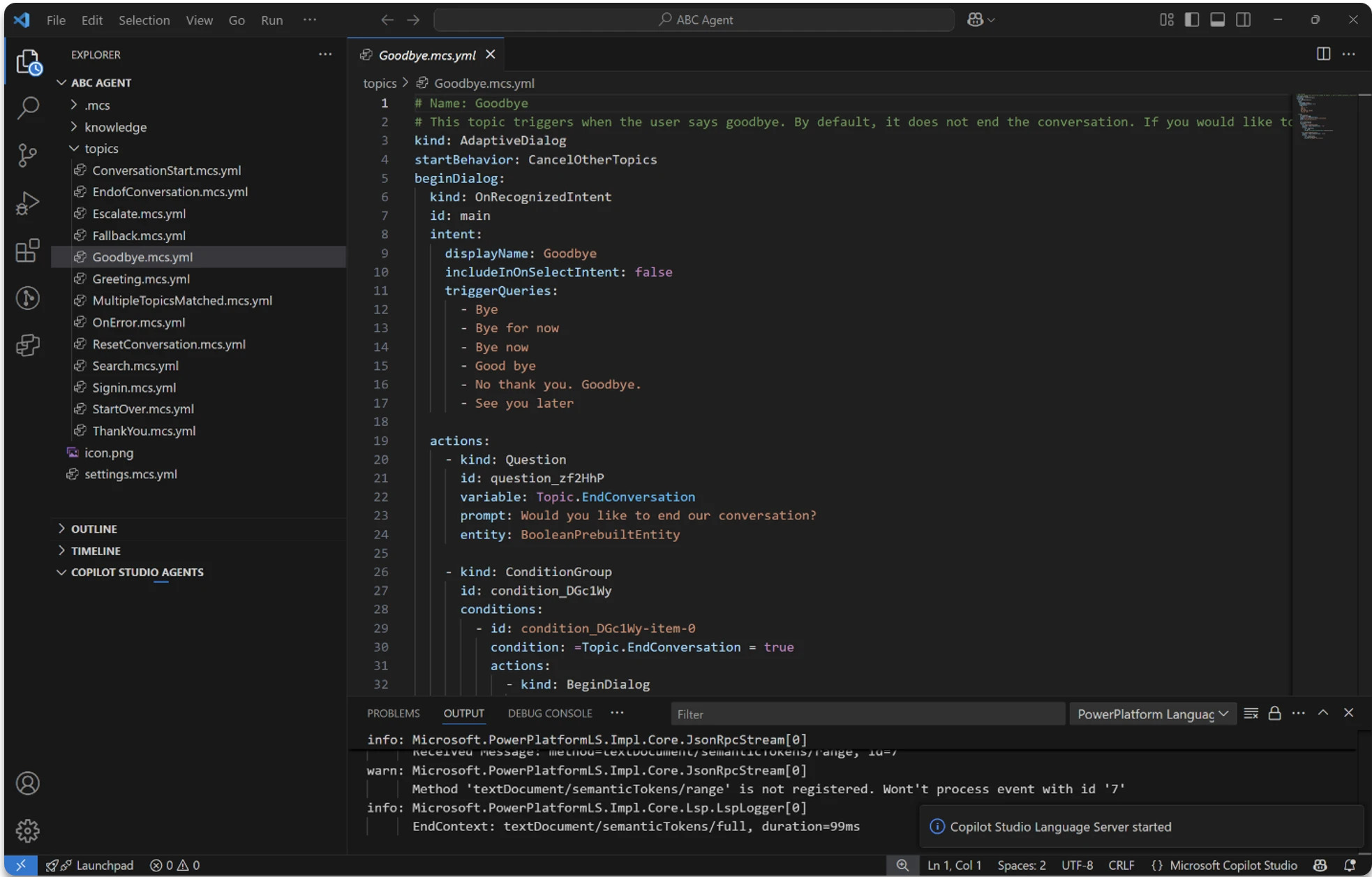Open the Copilot Studio view icon

[28, 345]
